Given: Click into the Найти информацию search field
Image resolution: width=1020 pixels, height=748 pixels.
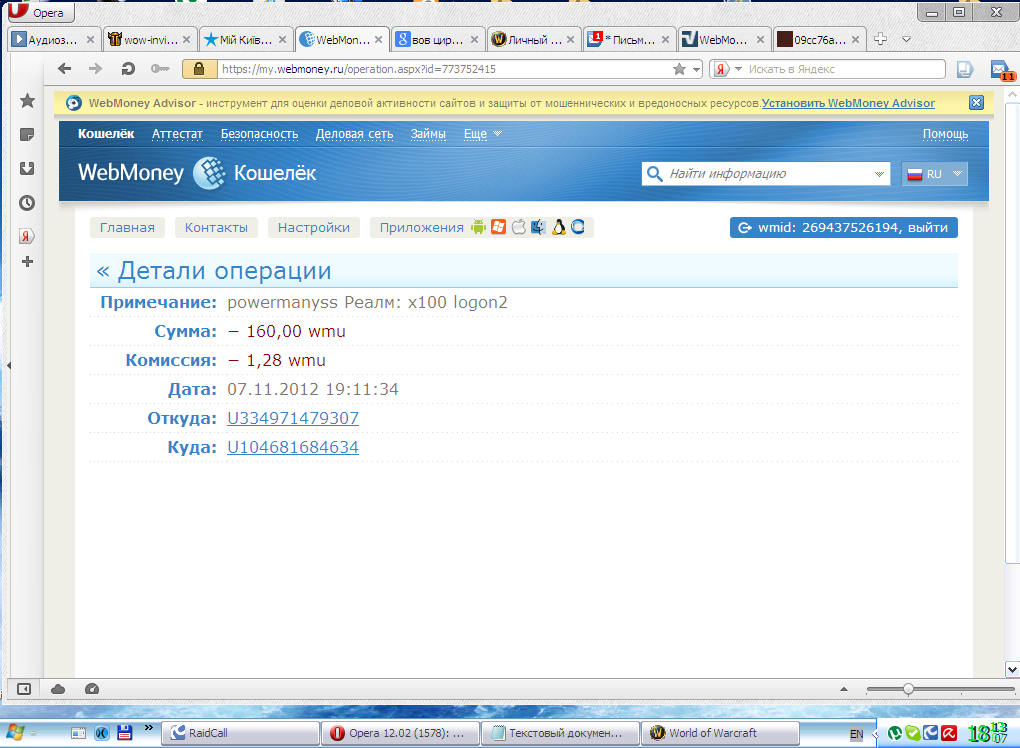Looking at the screenshot, I should (x=768, y=174).
